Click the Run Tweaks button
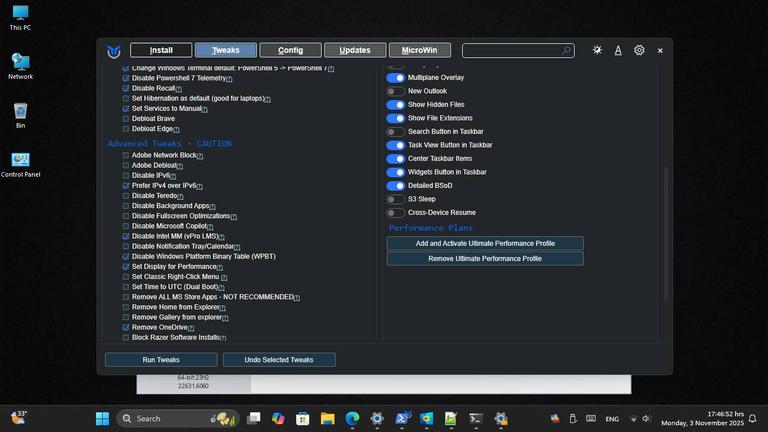This screenshot has width=768, height=432. [161, 360]
